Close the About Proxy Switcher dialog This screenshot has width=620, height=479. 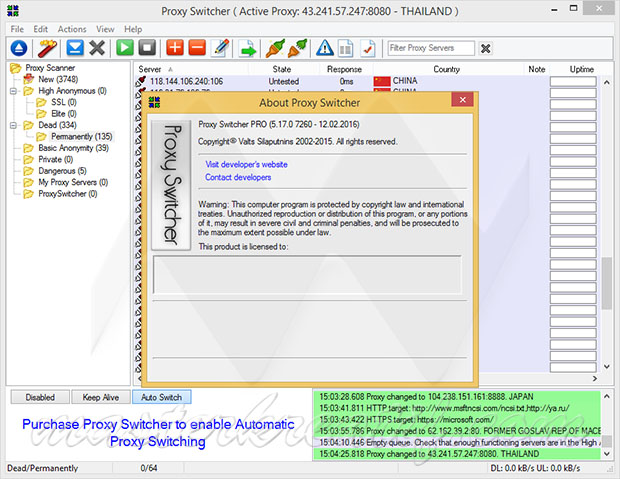click(x=462, y=100)
